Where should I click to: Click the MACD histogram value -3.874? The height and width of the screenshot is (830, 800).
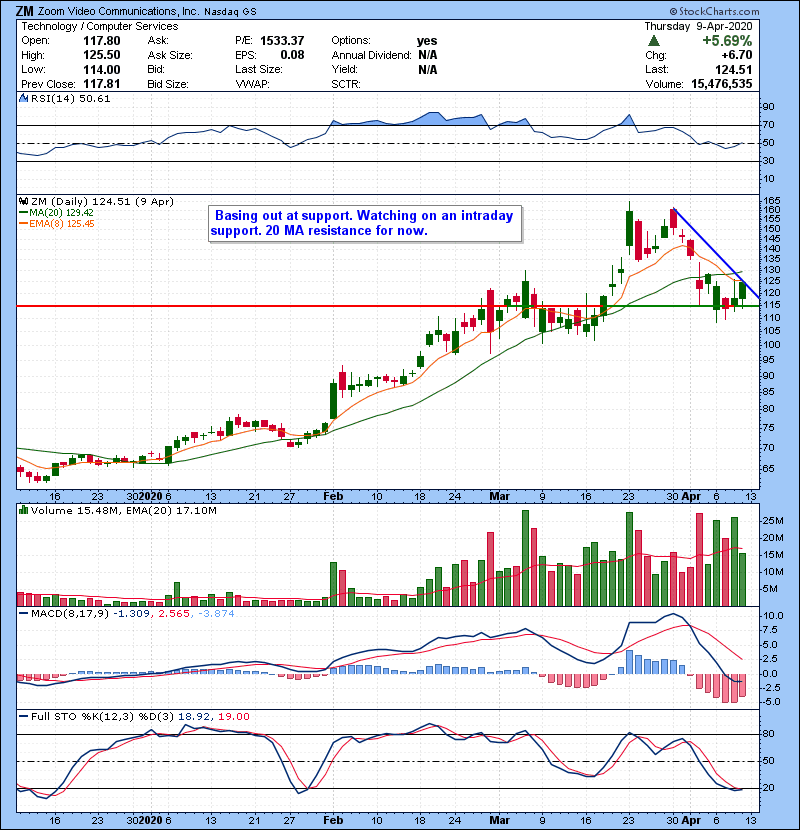click(x=216, y=614)
